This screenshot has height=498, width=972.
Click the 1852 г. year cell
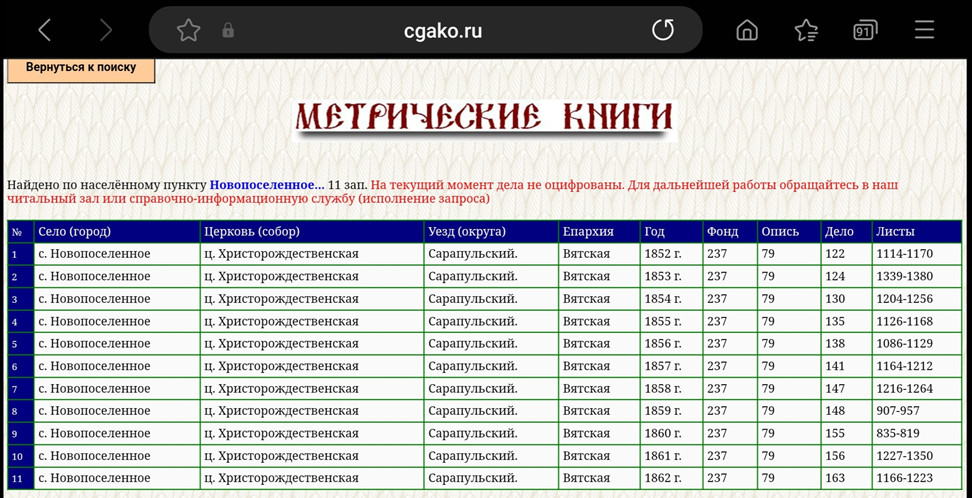(662, 254)
